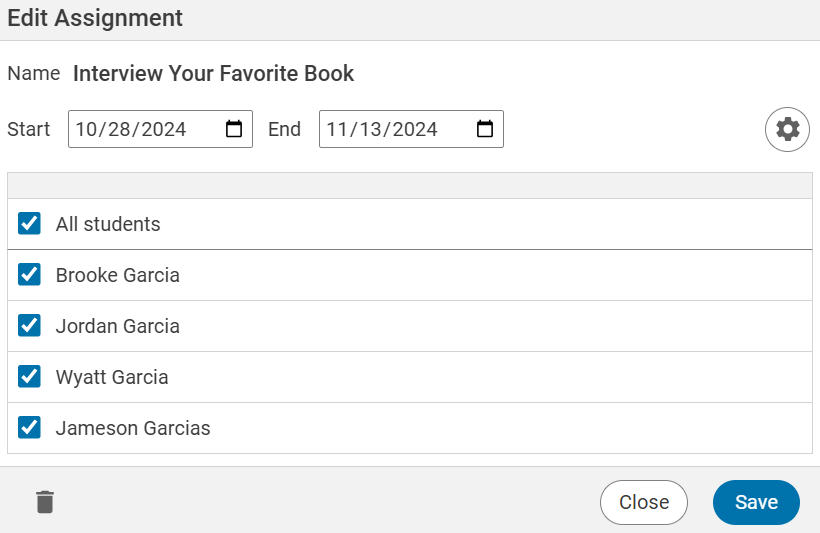Uncheck Brooke Garcia's checkbox
The width and height of the screenshot is (820, 533).
coord(30,275)
